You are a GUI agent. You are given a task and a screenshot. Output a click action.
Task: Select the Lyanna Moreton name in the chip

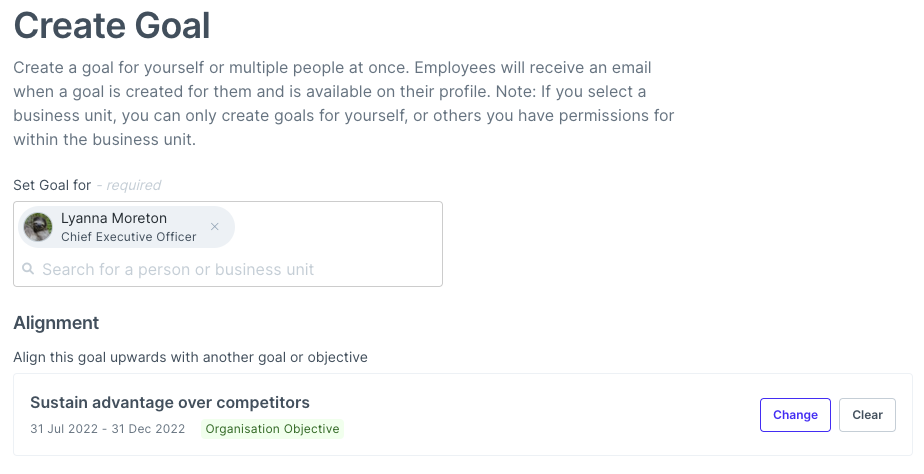tap(114, 218)
